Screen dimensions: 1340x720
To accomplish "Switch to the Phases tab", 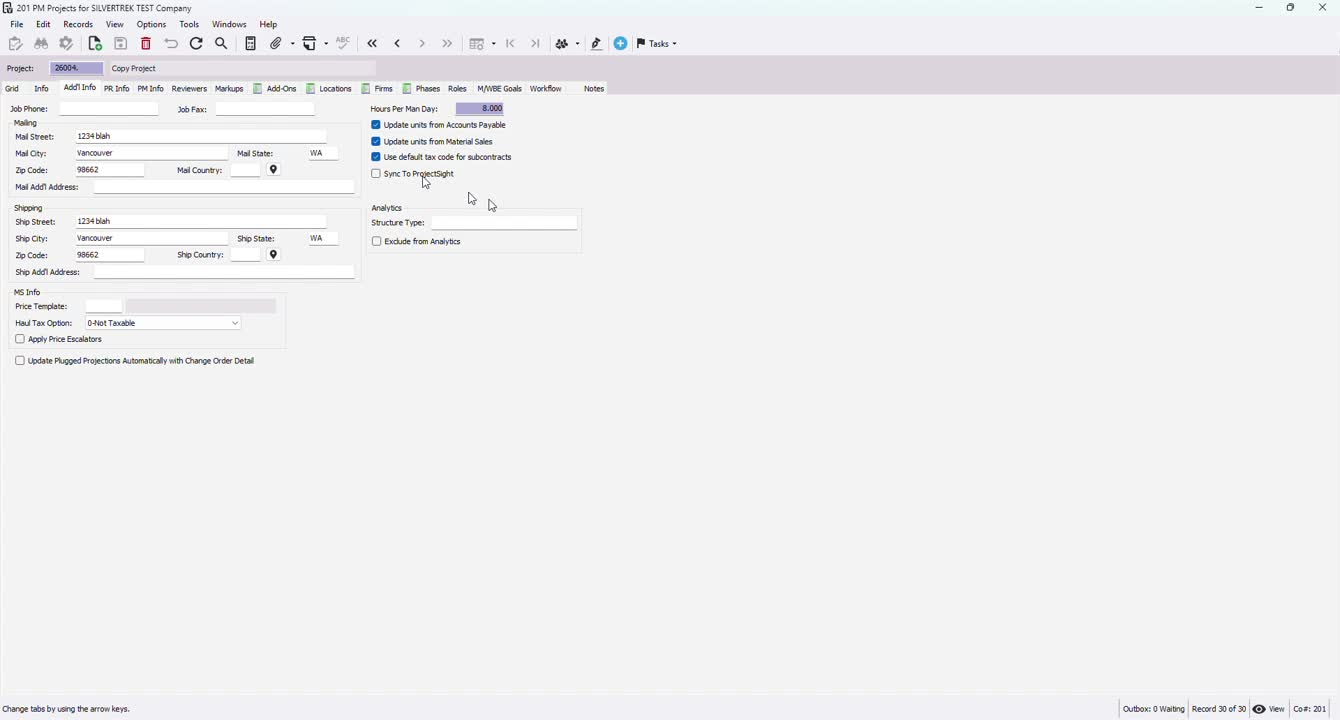I will (x=421, y=89).
